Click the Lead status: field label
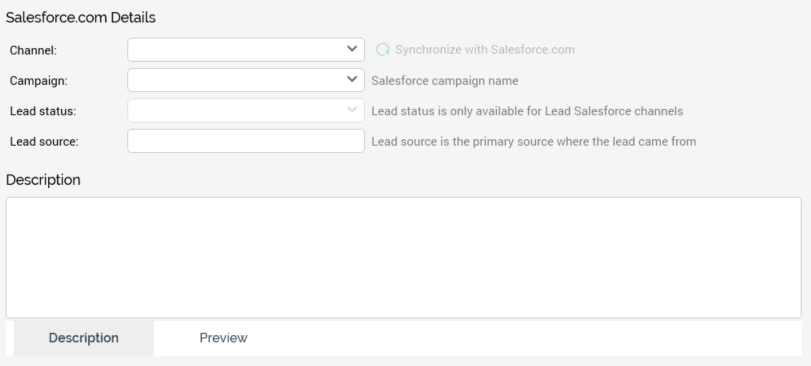The width and height of the screenshot is (811, 366). (x=43, y=112)
